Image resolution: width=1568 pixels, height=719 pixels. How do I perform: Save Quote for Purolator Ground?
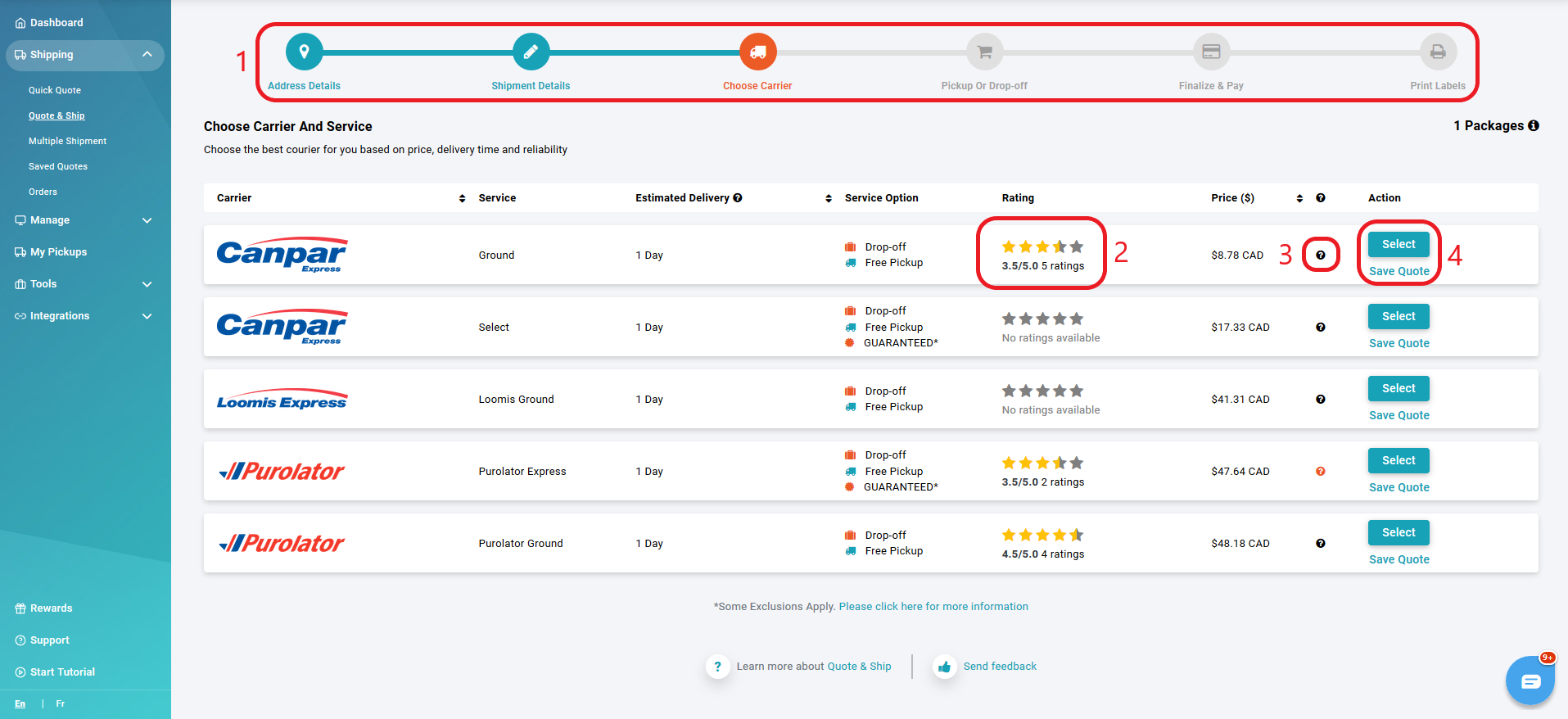1399,559
